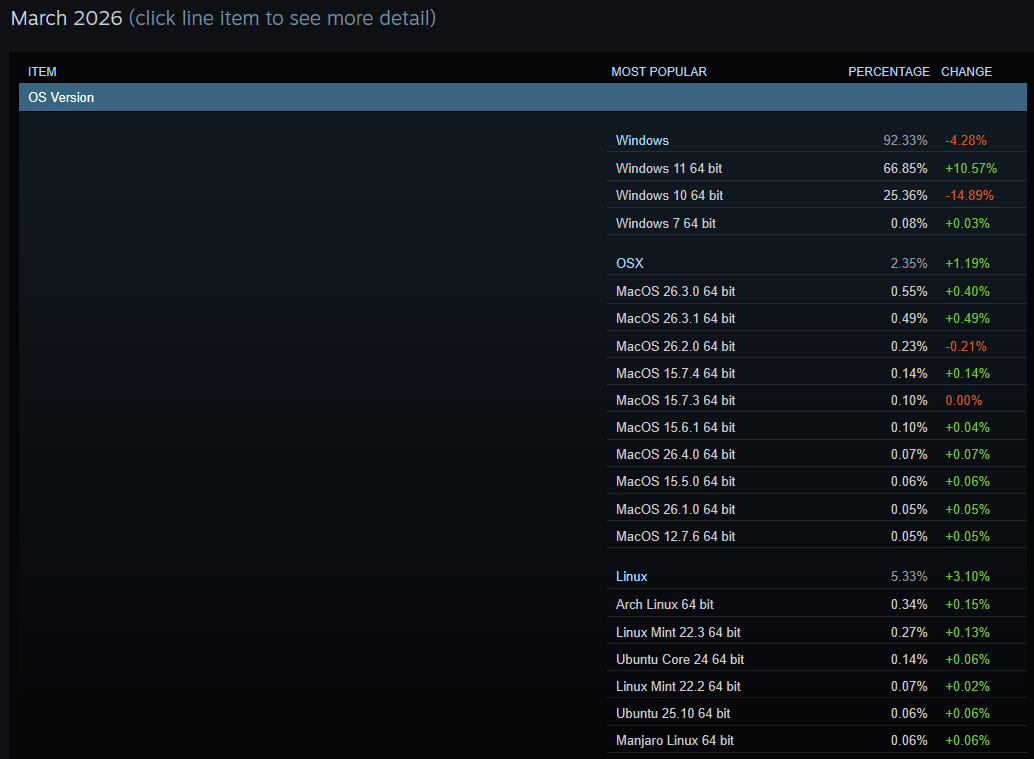Select the MacOS 26.2.0 64 bit entry
This screenshot has width=1034, height=759.
tap(816, 346)
